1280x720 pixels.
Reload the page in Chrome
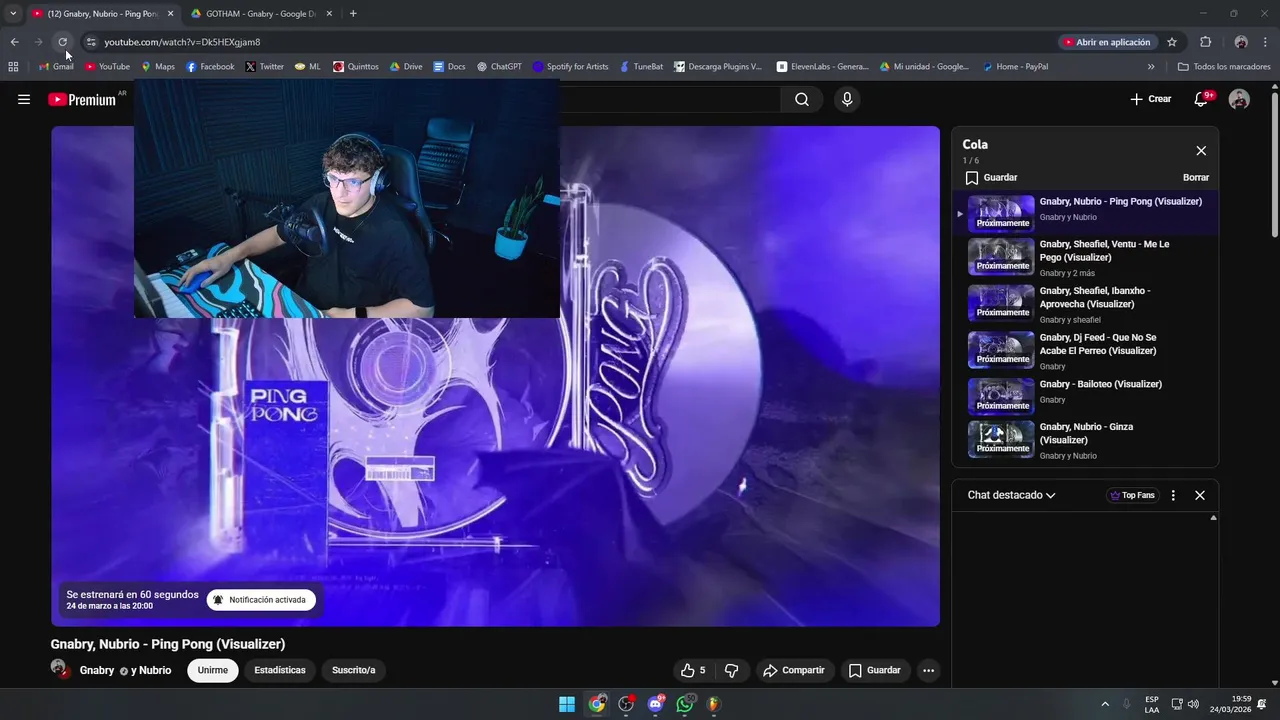[62, 42]
